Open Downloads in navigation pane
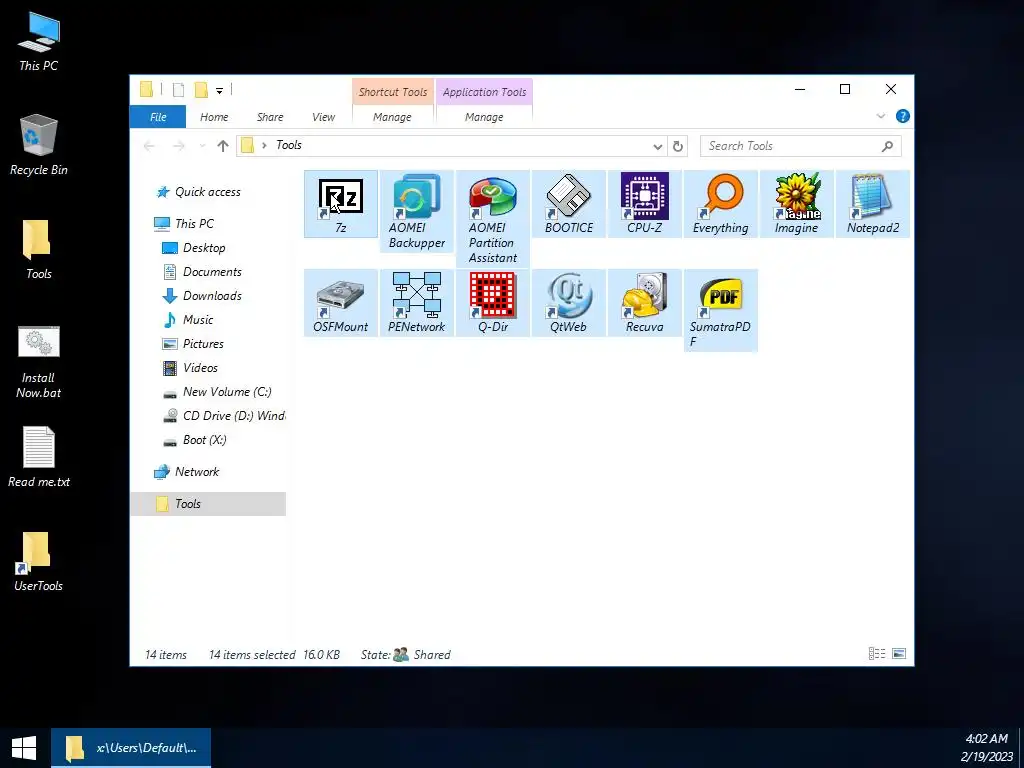Viewport: 1024px width, 768px height. tap(212, 296)
